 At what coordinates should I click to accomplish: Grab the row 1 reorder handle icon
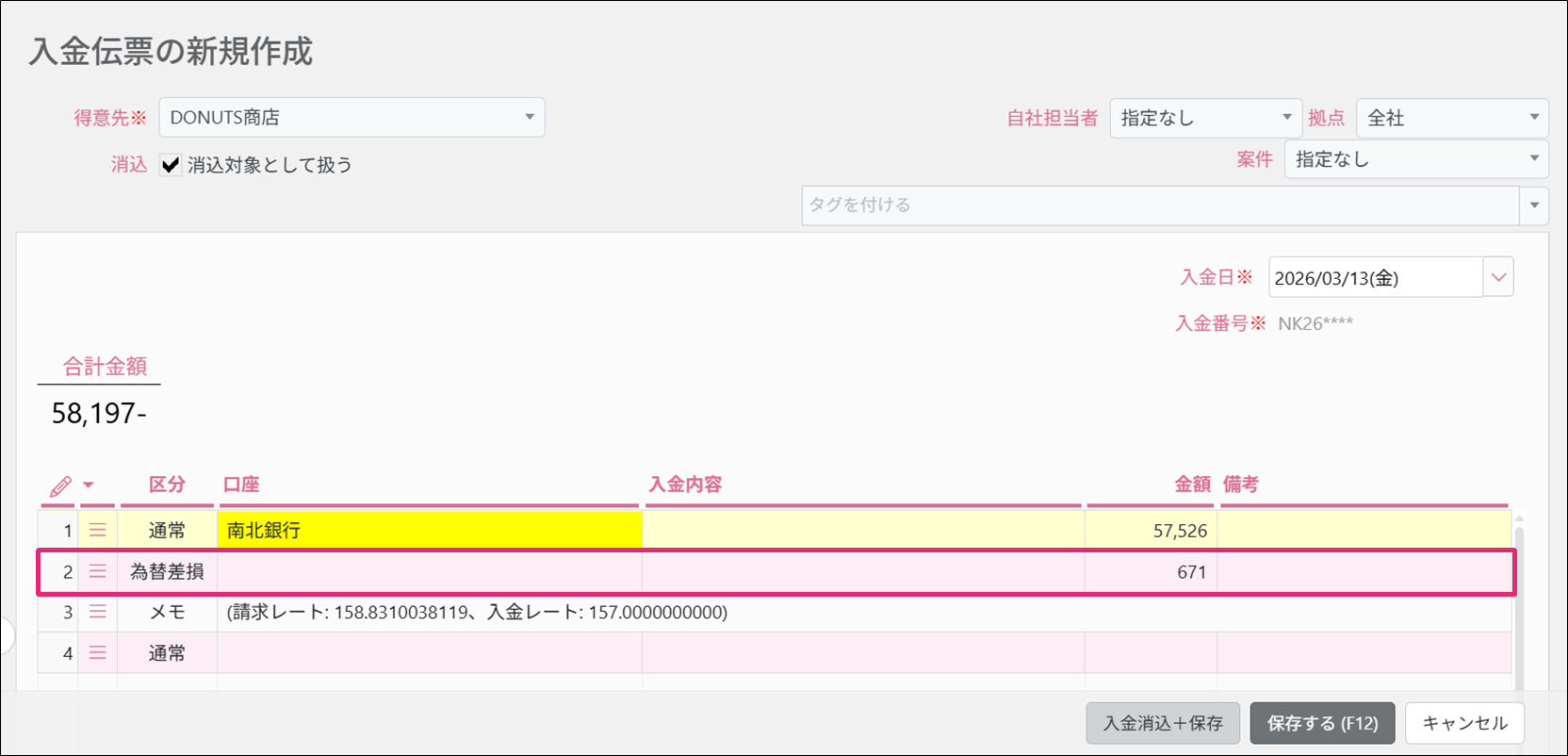[x=97, y=531]
